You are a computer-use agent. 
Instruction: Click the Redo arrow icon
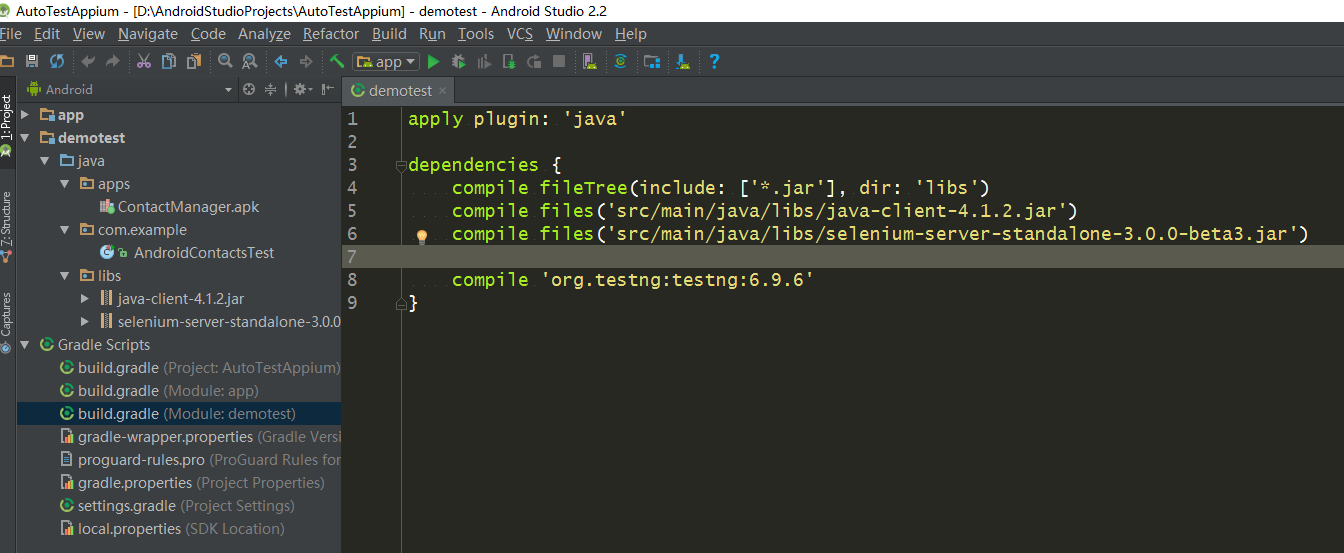(x=112, y=61)
